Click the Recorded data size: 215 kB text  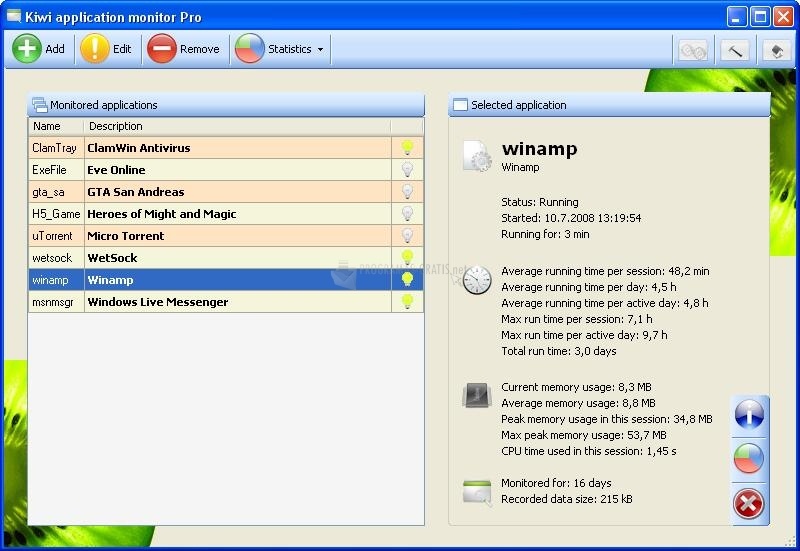[x=566, y=499]
